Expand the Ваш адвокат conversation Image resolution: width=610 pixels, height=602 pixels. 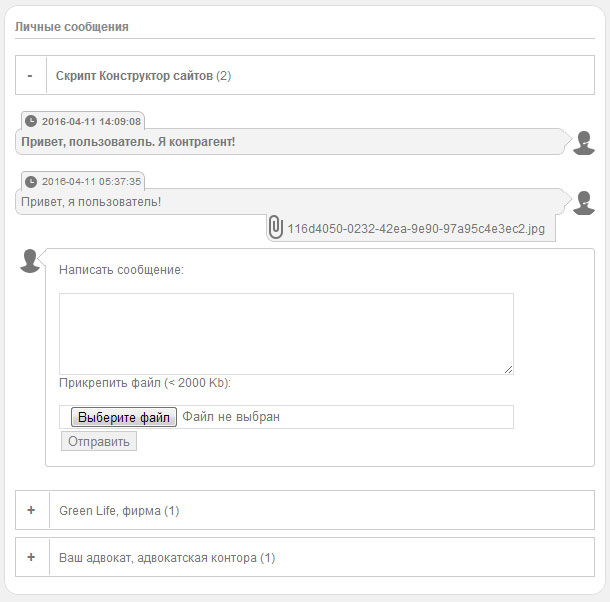pyautogui.click(x=31, y=557)
